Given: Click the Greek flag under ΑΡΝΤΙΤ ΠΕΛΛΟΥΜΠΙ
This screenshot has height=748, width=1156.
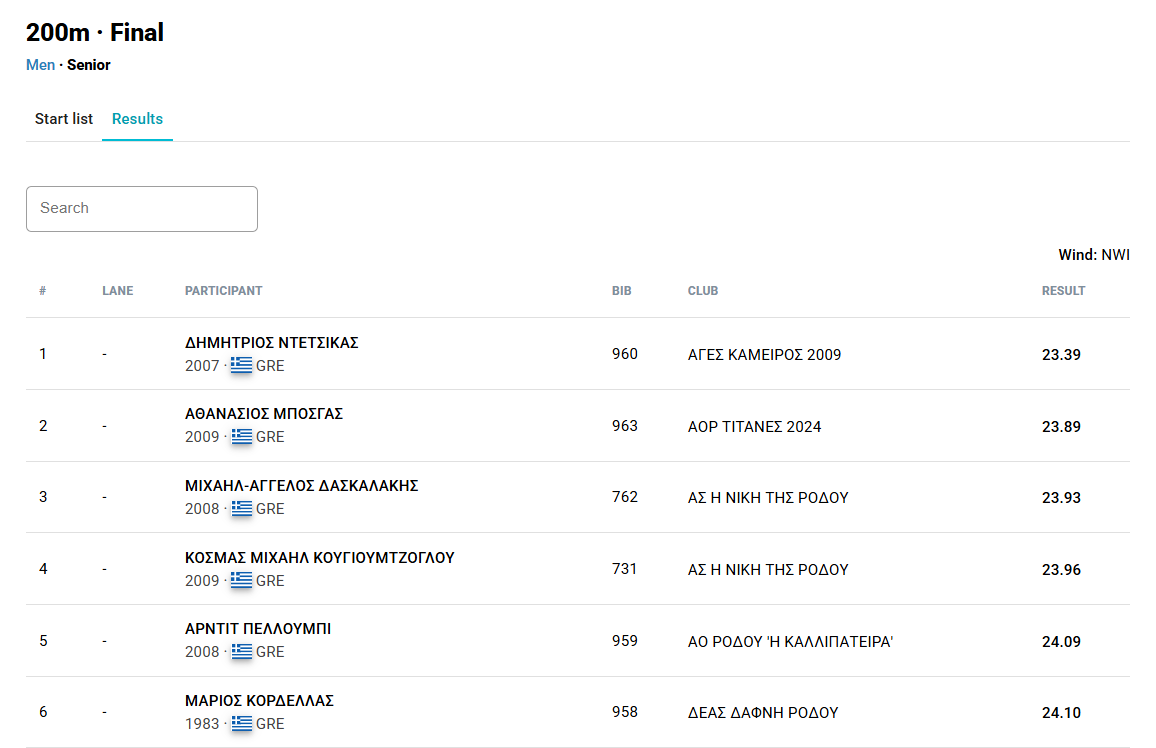Looking at the screenshot, I should pos(241,652).
